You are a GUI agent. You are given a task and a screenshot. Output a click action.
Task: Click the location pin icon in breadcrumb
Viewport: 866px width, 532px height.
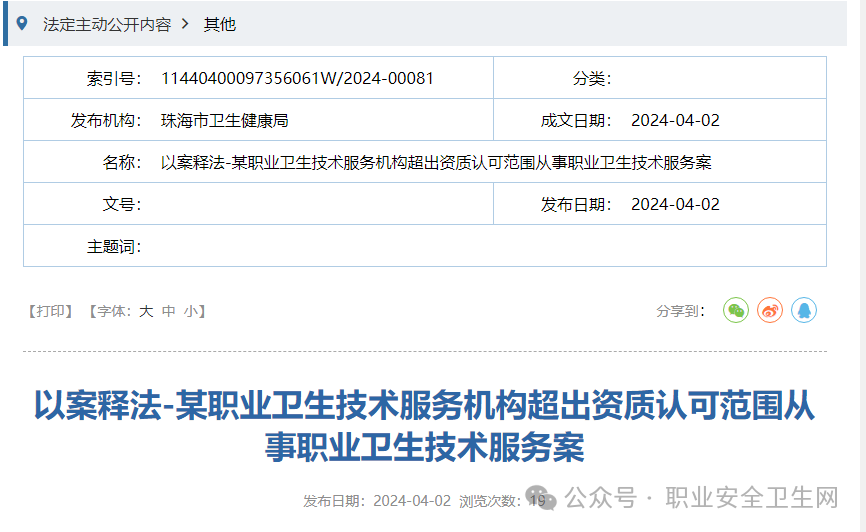point(23,23)
